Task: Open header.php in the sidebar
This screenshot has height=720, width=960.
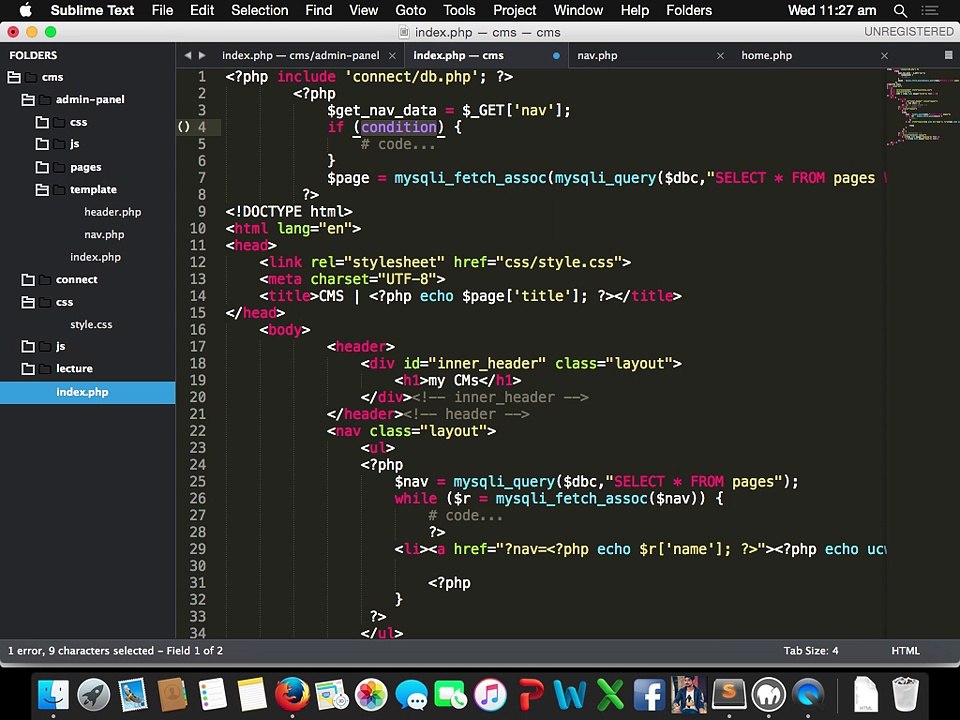Action: tap(113, 212)
